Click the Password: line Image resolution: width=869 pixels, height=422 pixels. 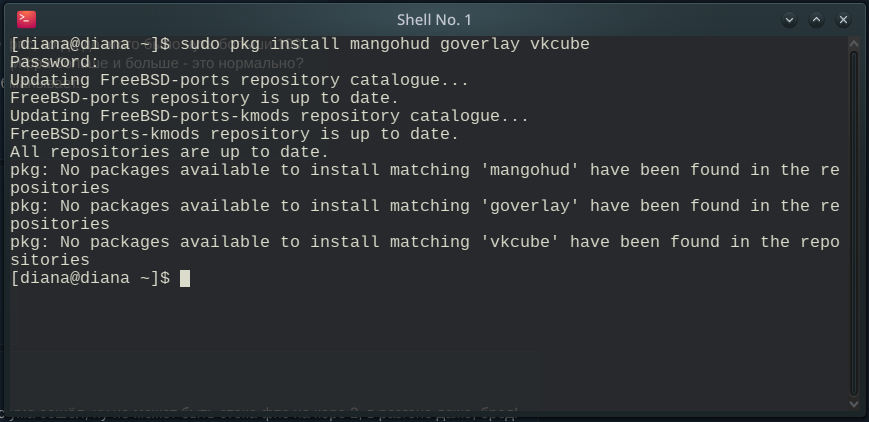[54, 62]
